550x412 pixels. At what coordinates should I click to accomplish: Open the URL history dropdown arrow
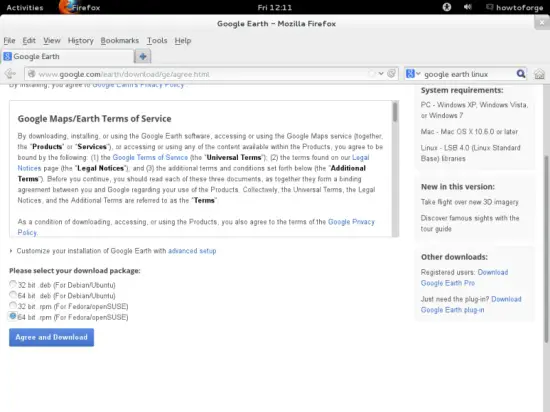[381, 74]
